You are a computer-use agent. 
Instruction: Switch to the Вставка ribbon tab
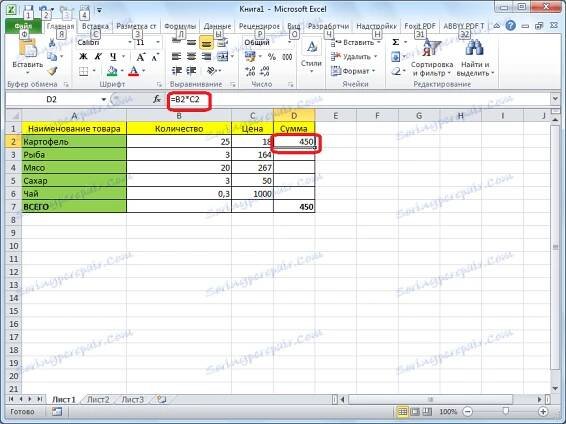[95, 26]
